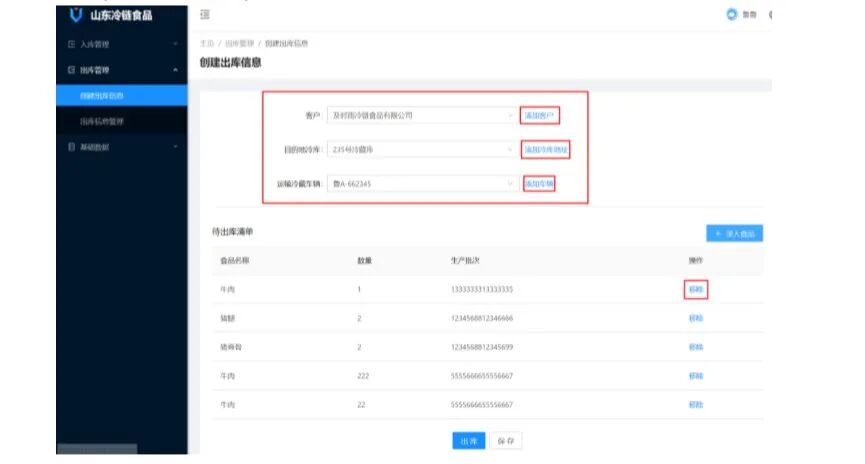Image resolution: width=865 pixels, height=464 pixels.
Task: Remove the 牛肉 row with quantity 1
Action: 696,289
